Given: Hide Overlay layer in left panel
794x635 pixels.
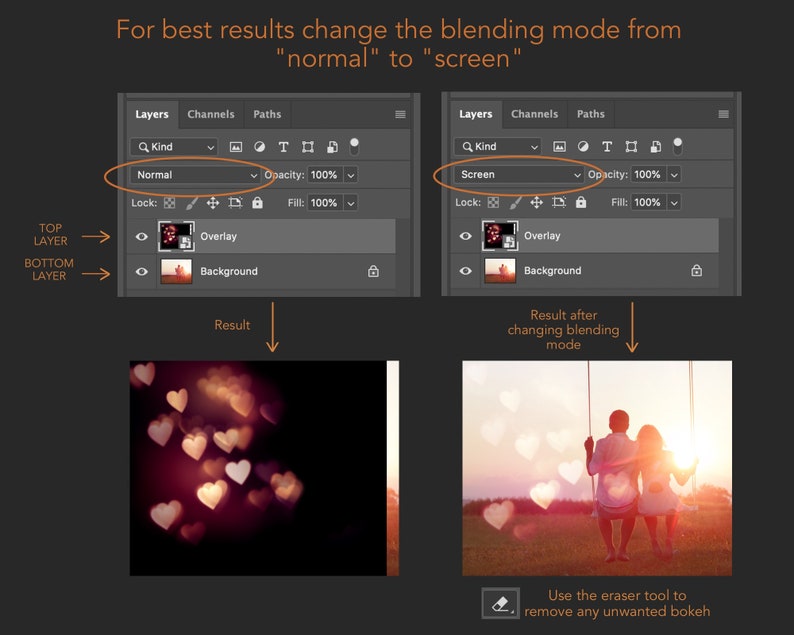Looking at the screenshot, I should (x=142, y=236).
